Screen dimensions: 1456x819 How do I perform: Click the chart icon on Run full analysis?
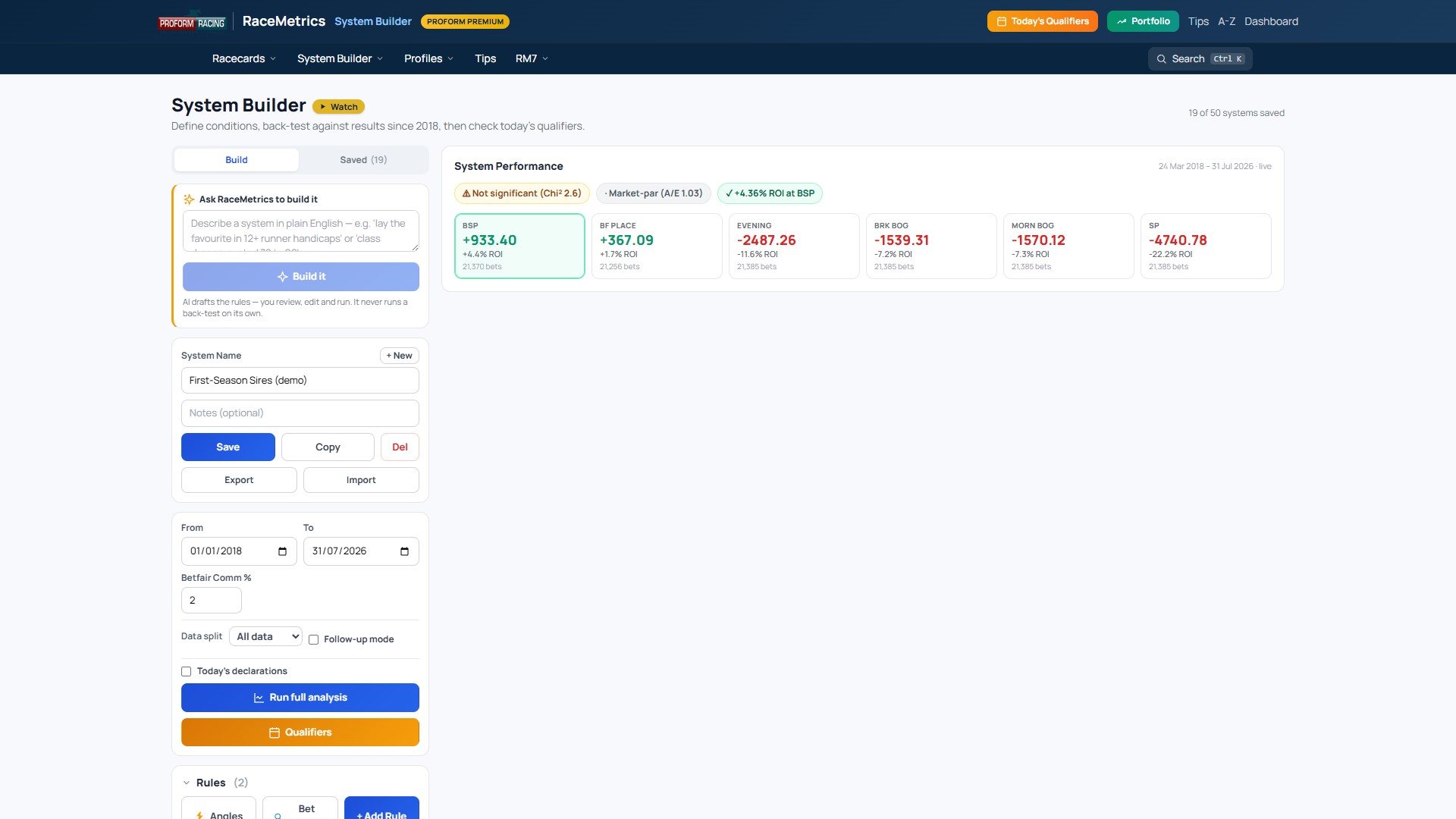pyautogui.click(x=259, y=698)
